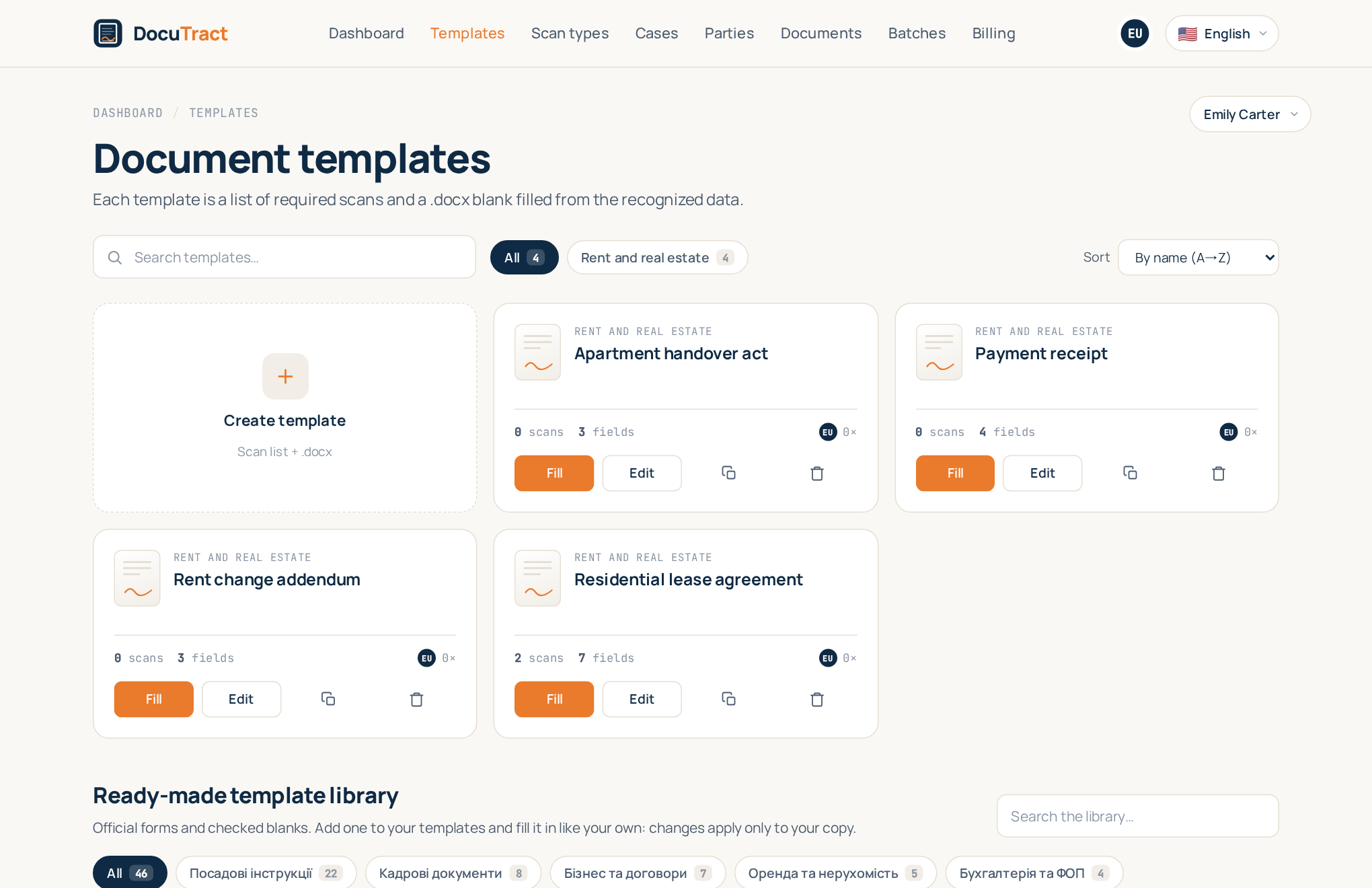This screenshot has height=888, width=1372.
Task: Filter library by Кадрові документи
Action: 453,873
